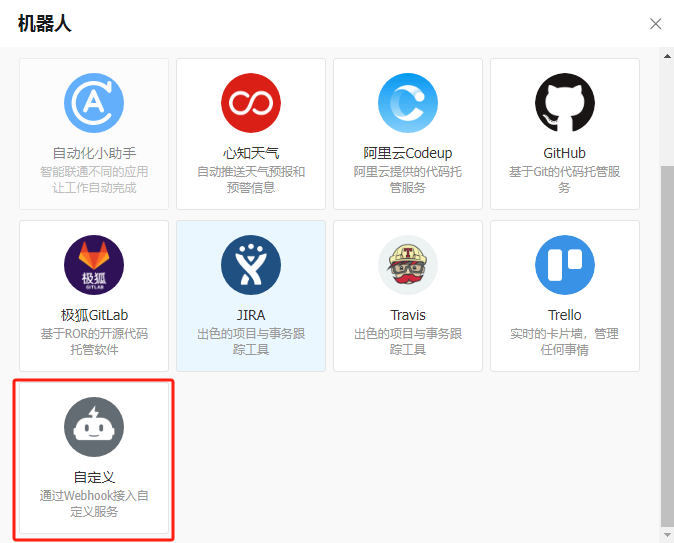Click the 自动化小助手 blue robot icon
Image resolution: width=674 pixels, height=543 pixels.
pyautogui.click(x=94, y=103)
